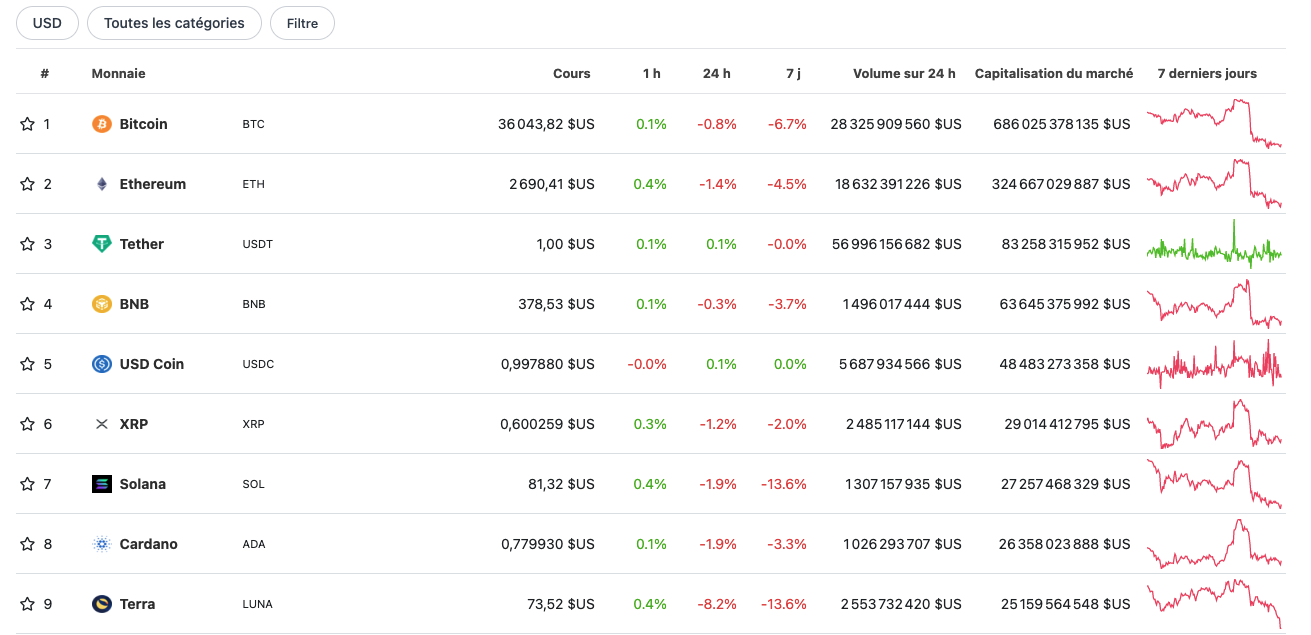Sort by Volume sur 24 h column
The height and width of the screenshot is (635, 1311).
[904, 73]
